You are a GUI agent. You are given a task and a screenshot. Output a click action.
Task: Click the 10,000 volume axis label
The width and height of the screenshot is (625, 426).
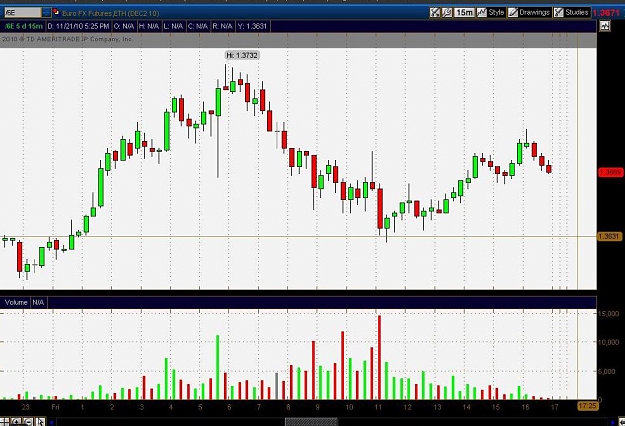(x=608, y=342)
